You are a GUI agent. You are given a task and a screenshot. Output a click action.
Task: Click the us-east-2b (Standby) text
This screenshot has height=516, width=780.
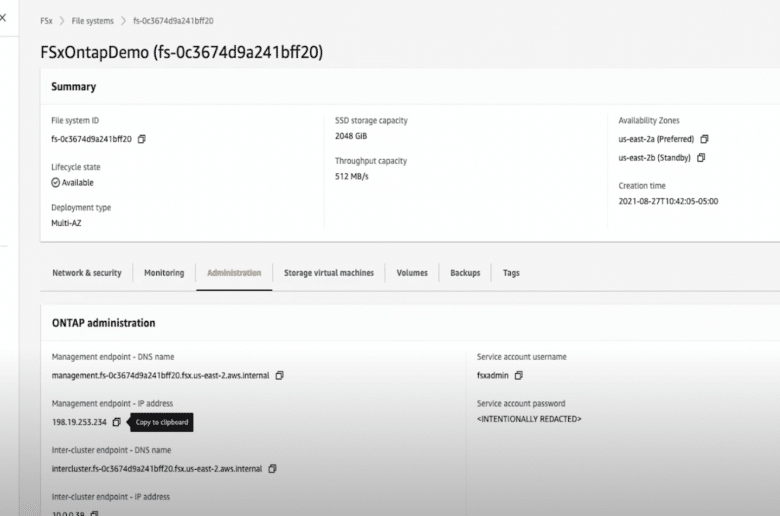655,158
